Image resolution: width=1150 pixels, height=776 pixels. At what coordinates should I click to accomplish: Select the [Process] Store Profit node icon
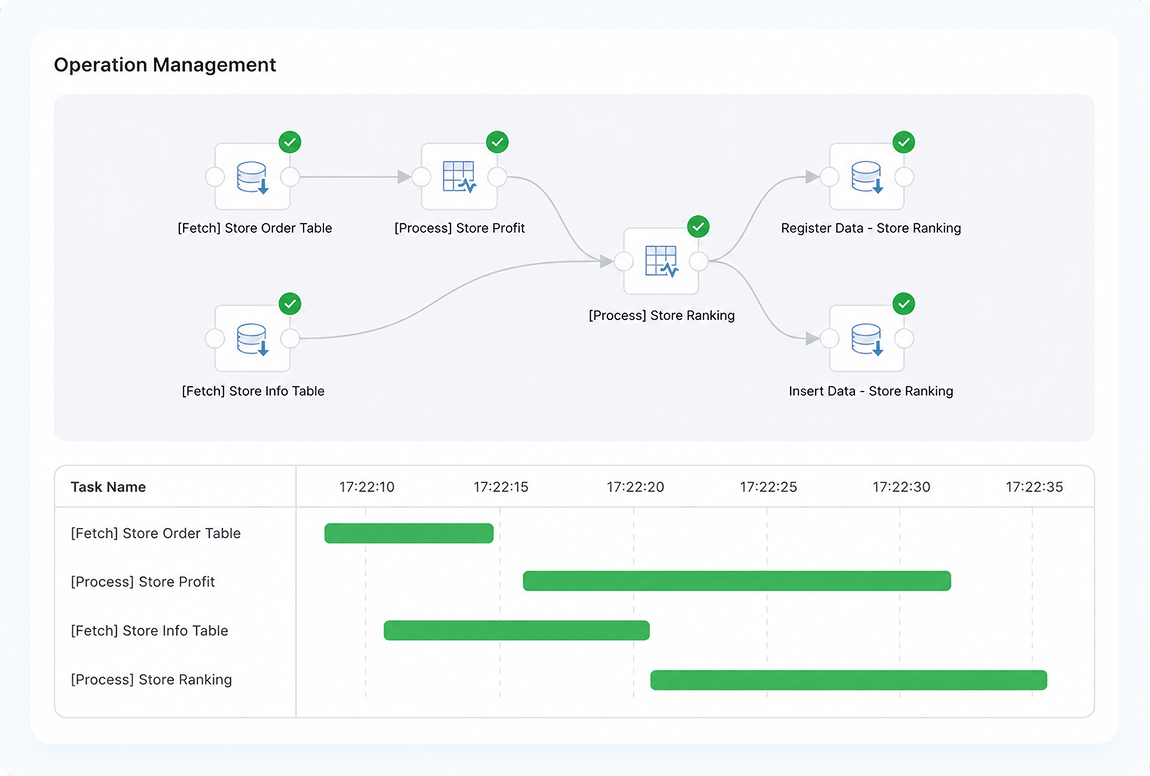click(x=459, y=177)
